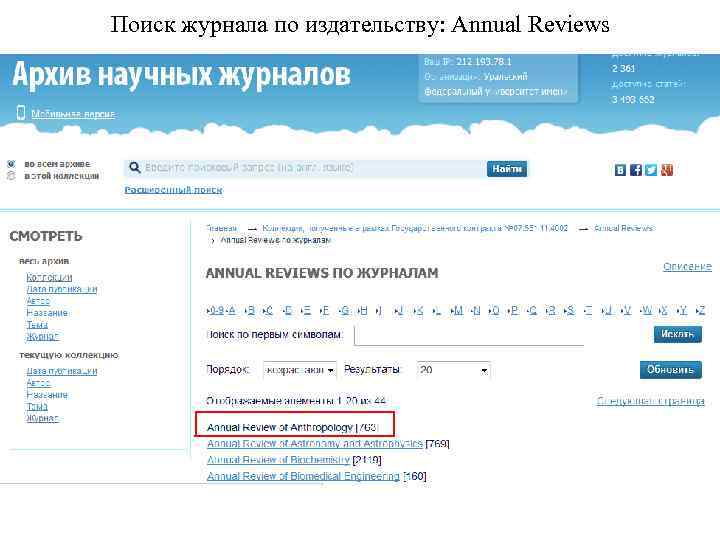
Task: Click the Найти search button
Action: tap(507, 169)
